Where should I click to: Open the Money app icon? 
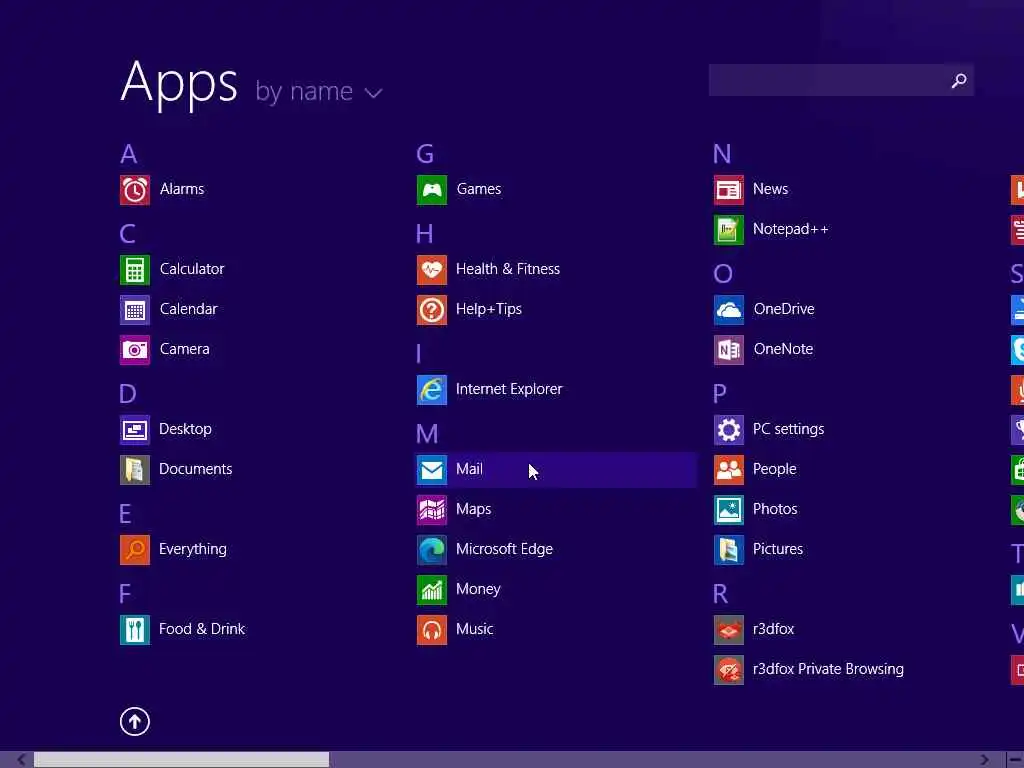click(x=432, y=590)
